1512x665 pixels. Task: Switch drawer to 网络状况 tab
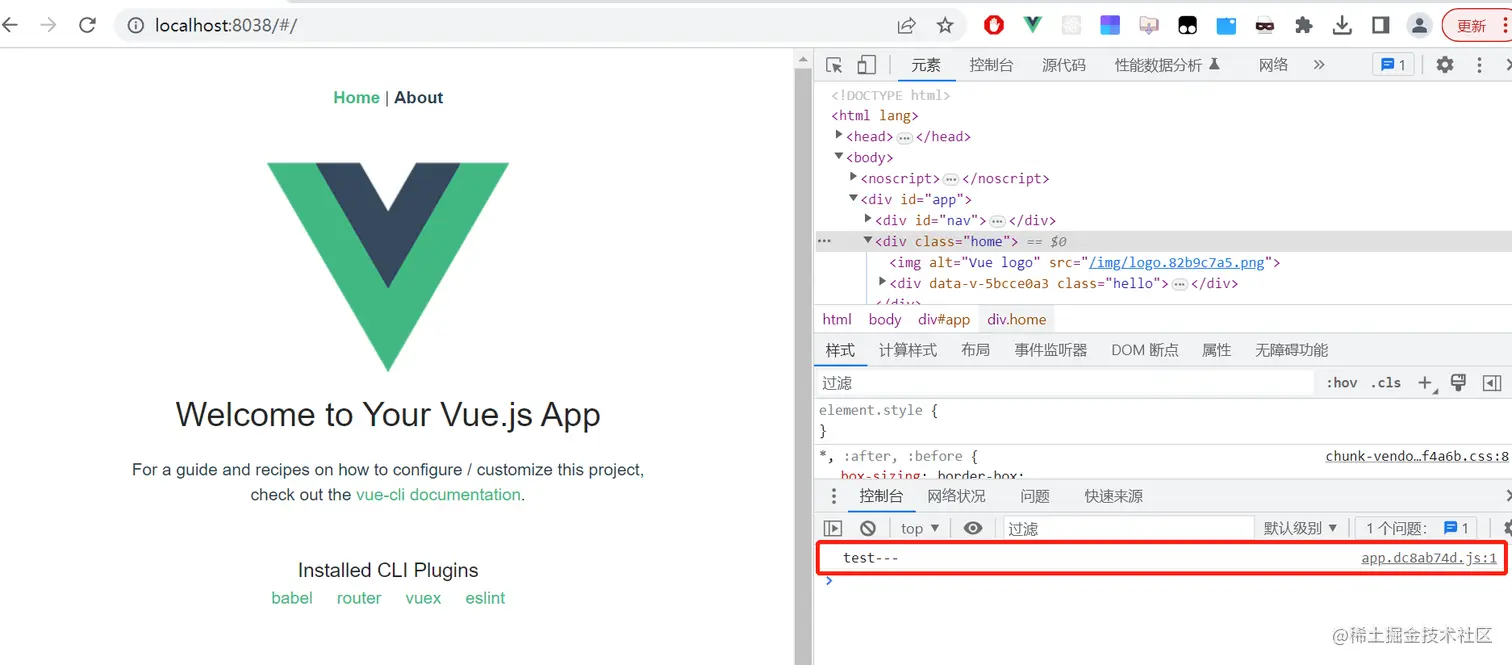(x=956, y=496)
